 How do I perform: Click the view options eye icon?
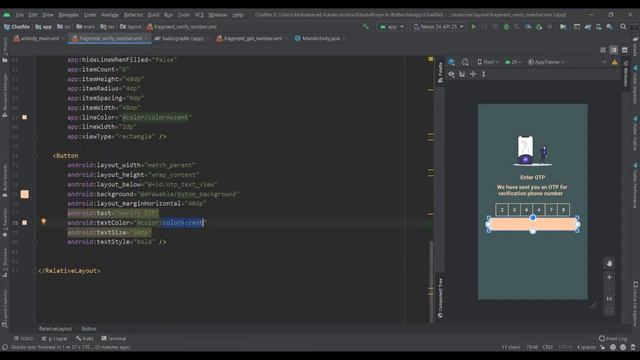click(x=451, y=74)
